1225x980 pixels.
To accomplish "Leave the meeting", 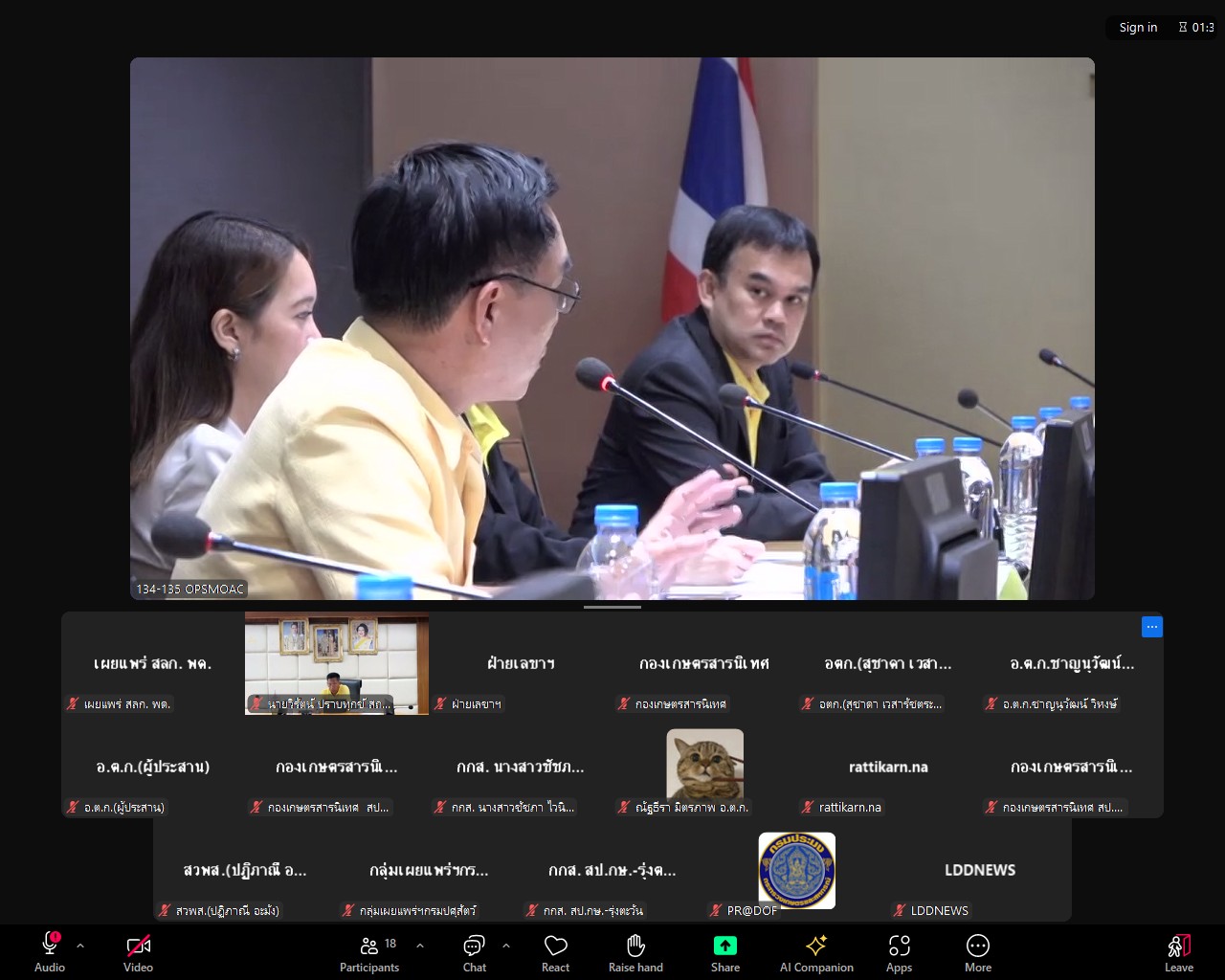I will 1178,952.
